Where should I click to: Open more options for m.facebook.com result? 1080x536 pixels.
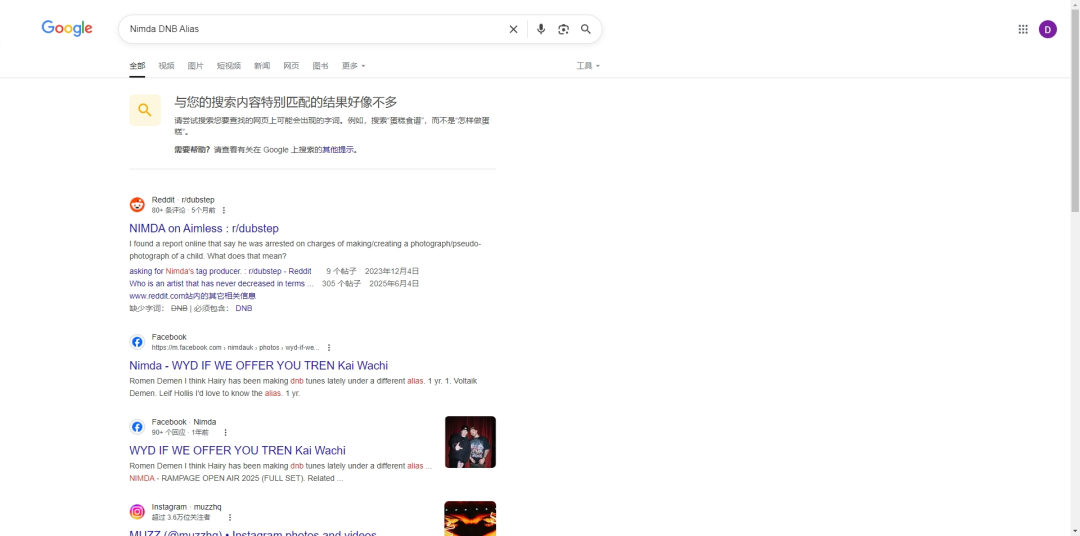click(329, 347)
